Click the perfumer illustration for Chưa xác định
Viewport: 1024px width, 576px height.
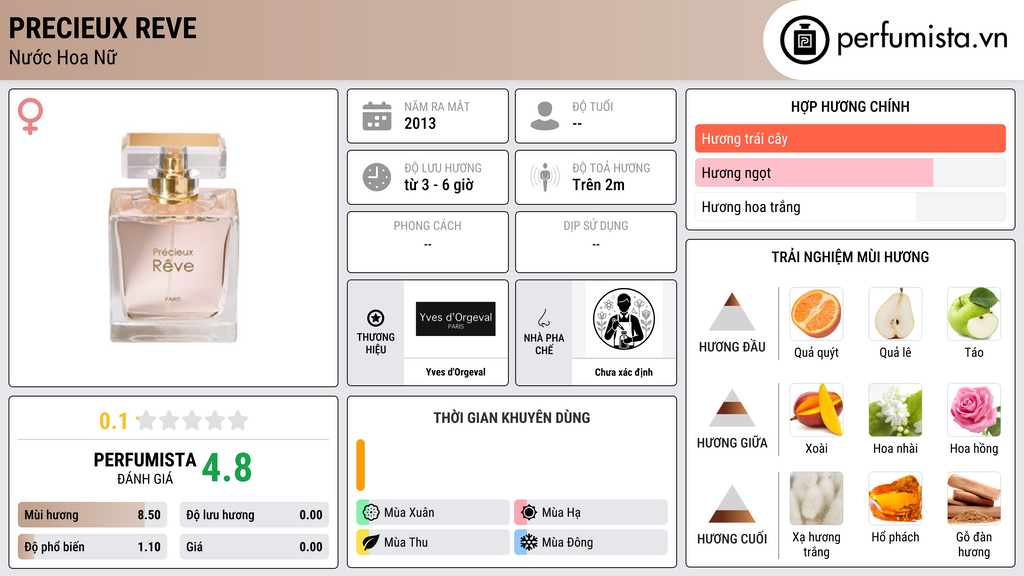click(624, 319)
